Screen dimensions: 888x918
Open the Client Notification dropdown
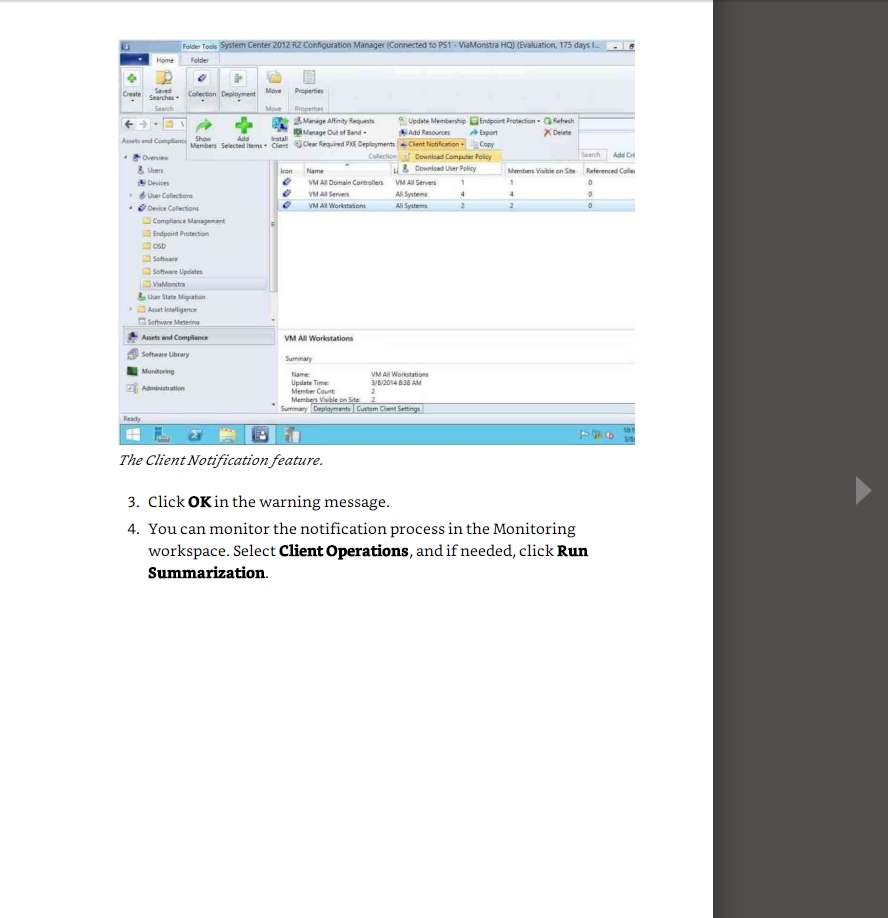pyautogui.click(x=434, y=143)
